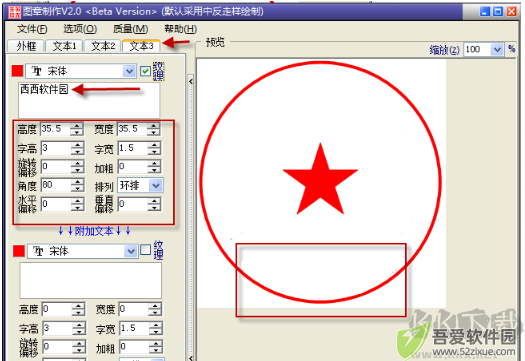Increase lower 字宽 with up spinner
This screenshot has width=525, height=361.
(x=156, y=325)
